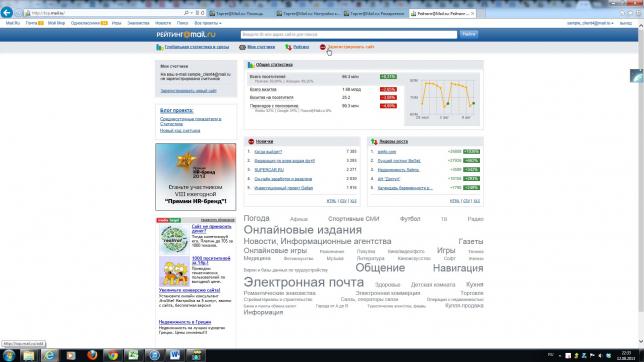Open first Новички list entry
Screen dimensions: 644x362
coord(268,152)
